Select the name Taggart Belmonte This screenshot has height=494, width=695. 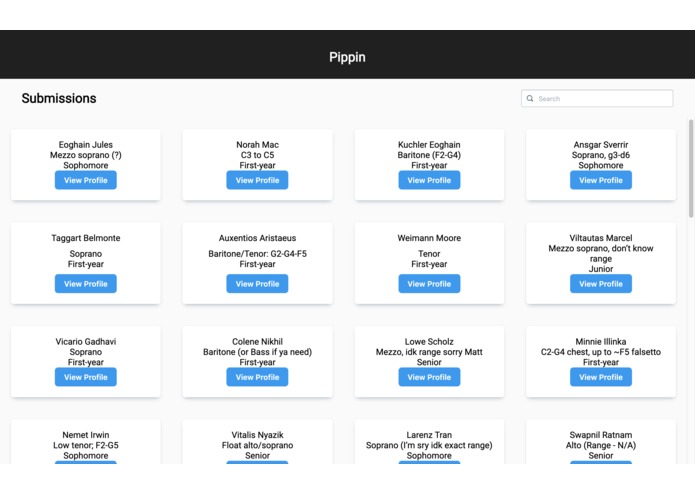coord(86,238)
